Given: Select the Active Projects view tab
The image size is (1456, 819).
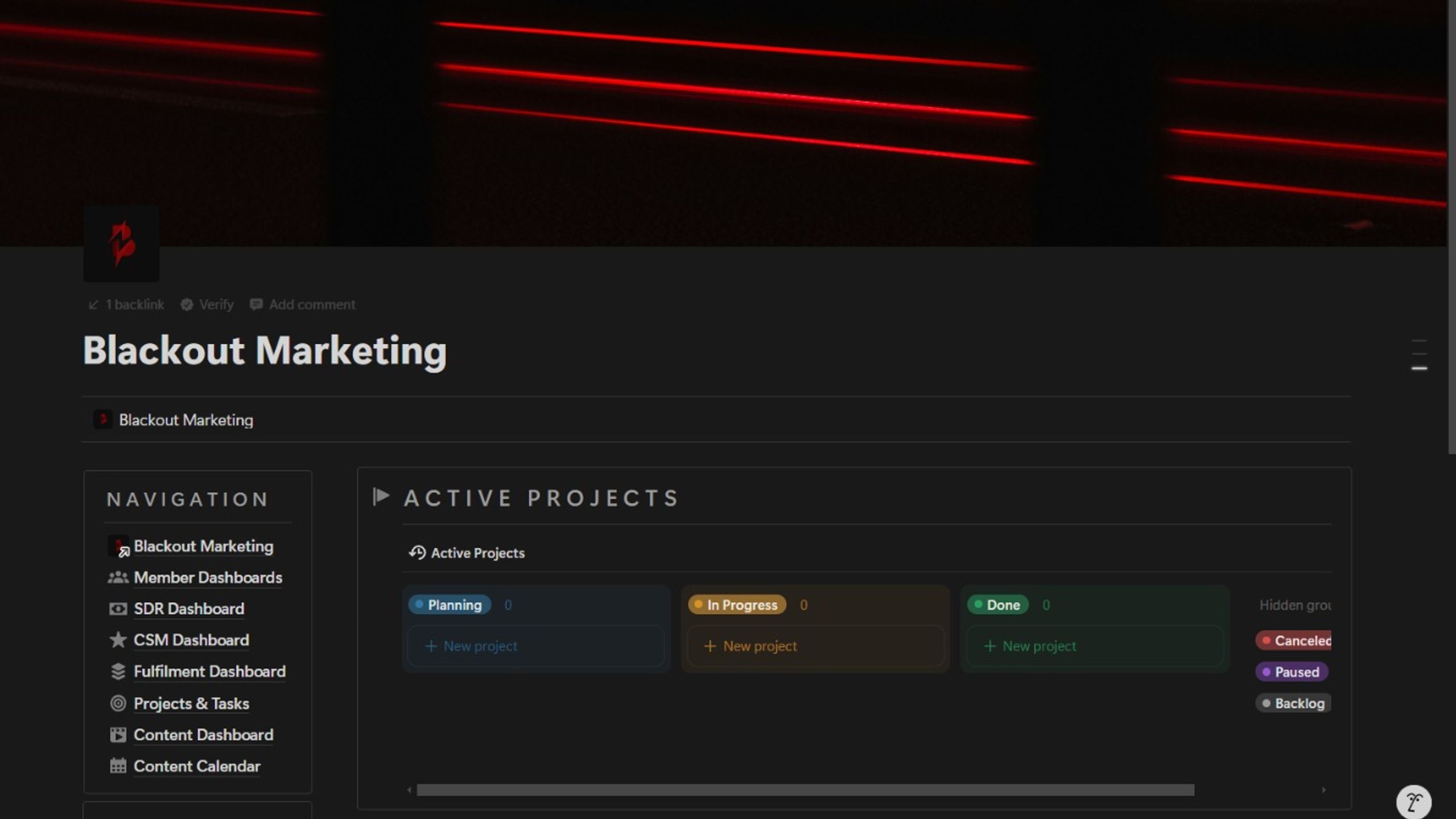Looking at the screenshot, I should [467, 553].
